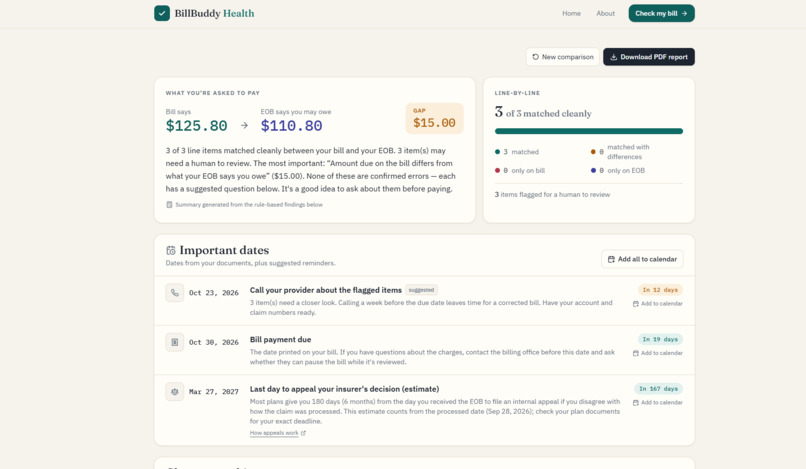Start a New comparison

click(x=563, y=57)
